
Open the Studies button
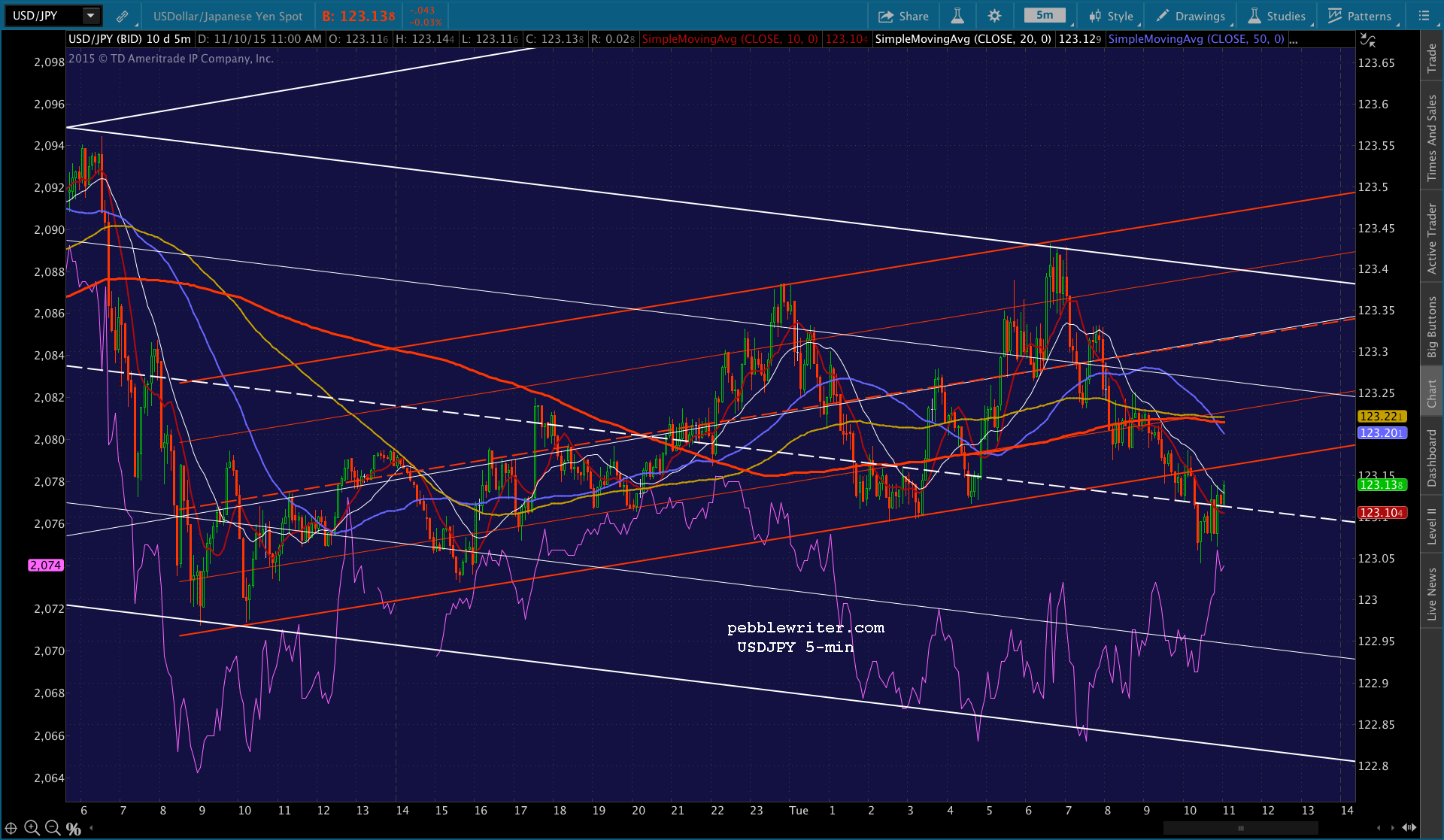point(1277,16)
